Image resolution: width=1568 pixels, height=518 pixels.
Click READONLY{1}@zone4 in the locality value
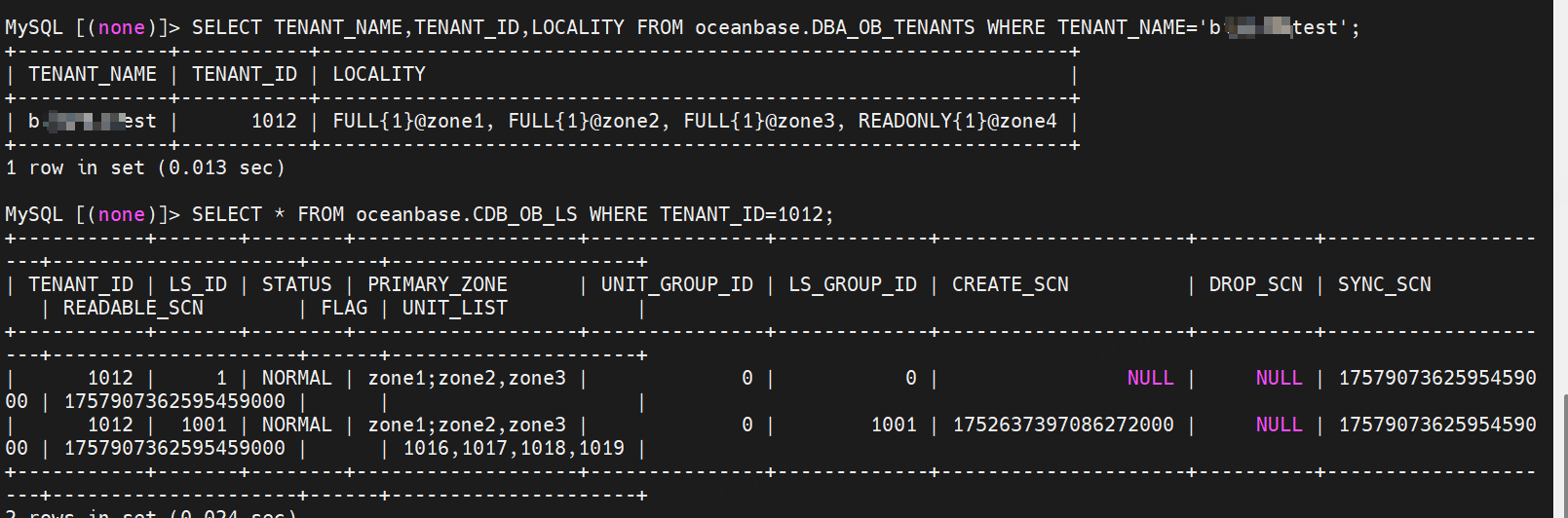point(958,121)
